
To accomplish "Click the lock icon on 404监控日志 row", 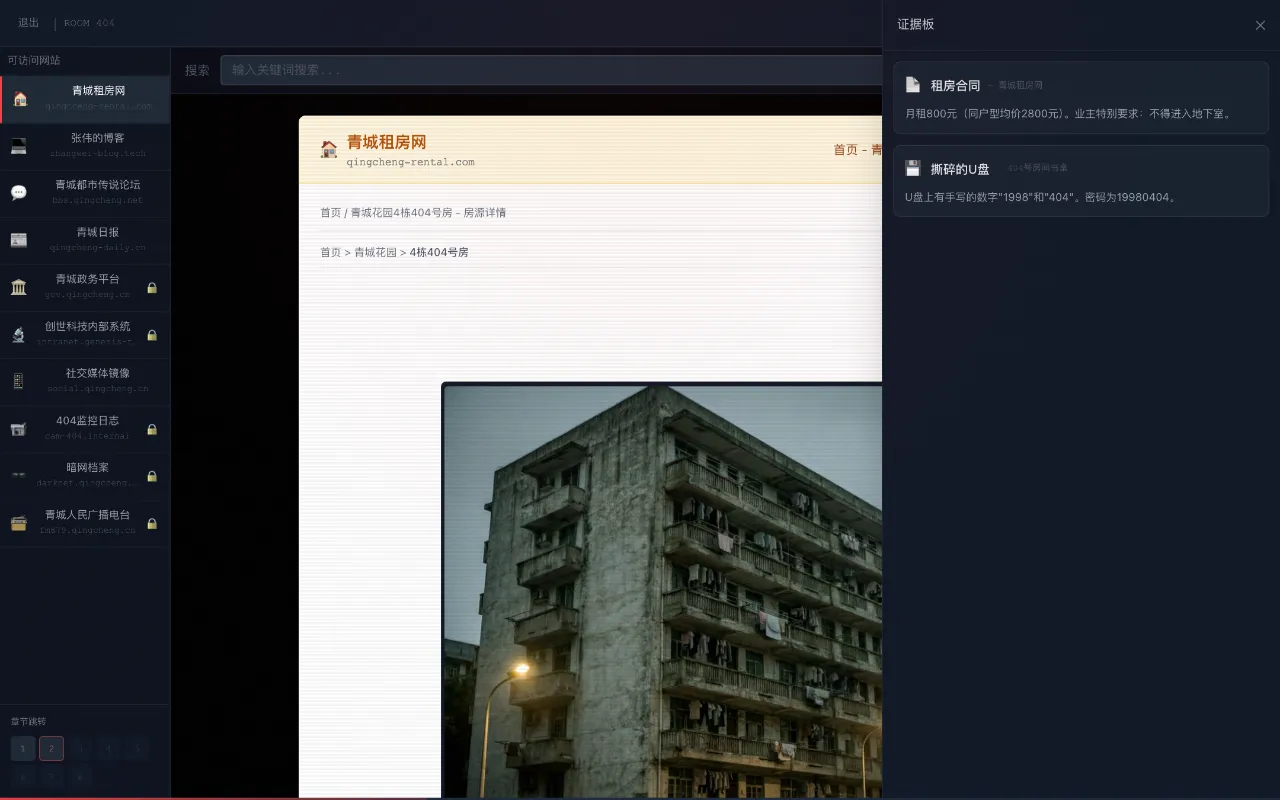I will (152, 429).
